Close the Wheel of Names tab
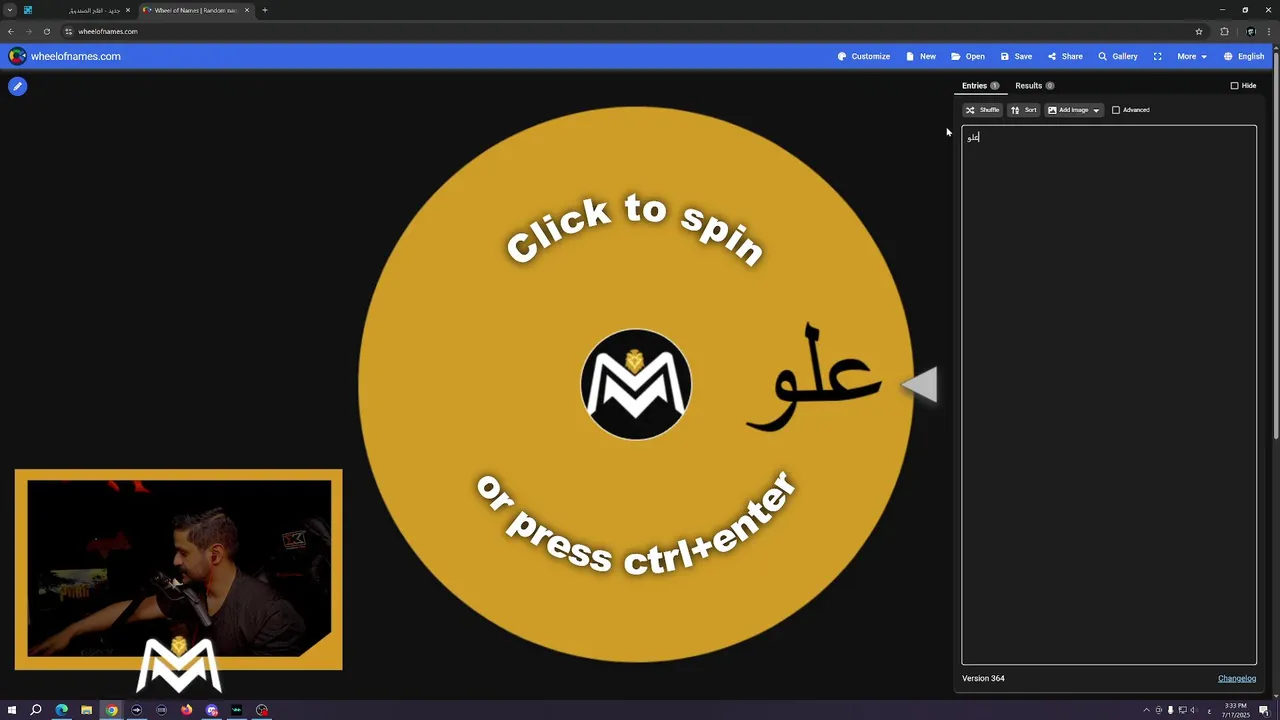This screenshot has height=720, width=1280. 247,10
